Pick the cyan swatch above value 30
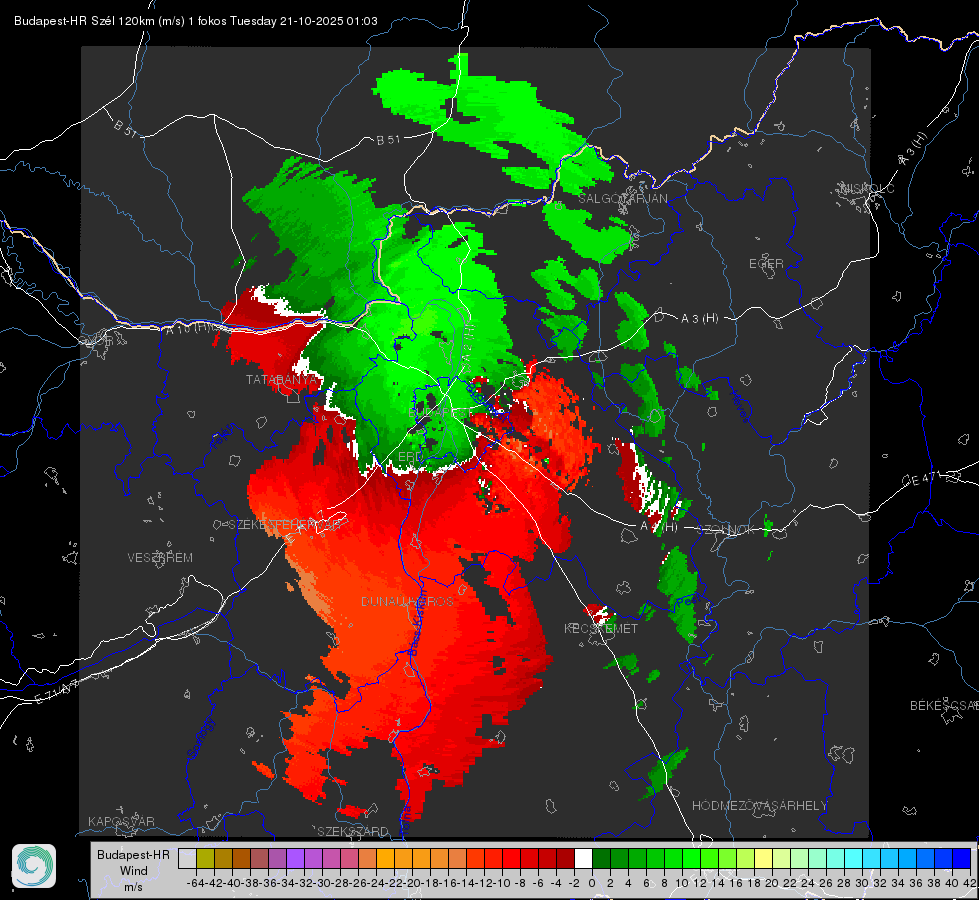This screenshot has width=979, height=900. click(x=872, y=858)
